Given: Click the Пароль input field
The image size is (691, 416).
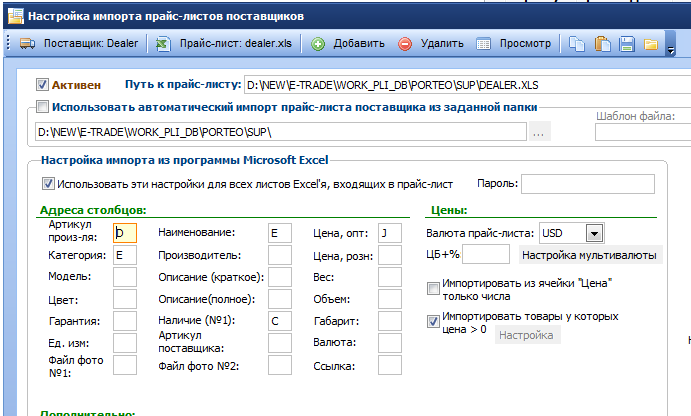Looking at the screenshot, I should point(588,184).
